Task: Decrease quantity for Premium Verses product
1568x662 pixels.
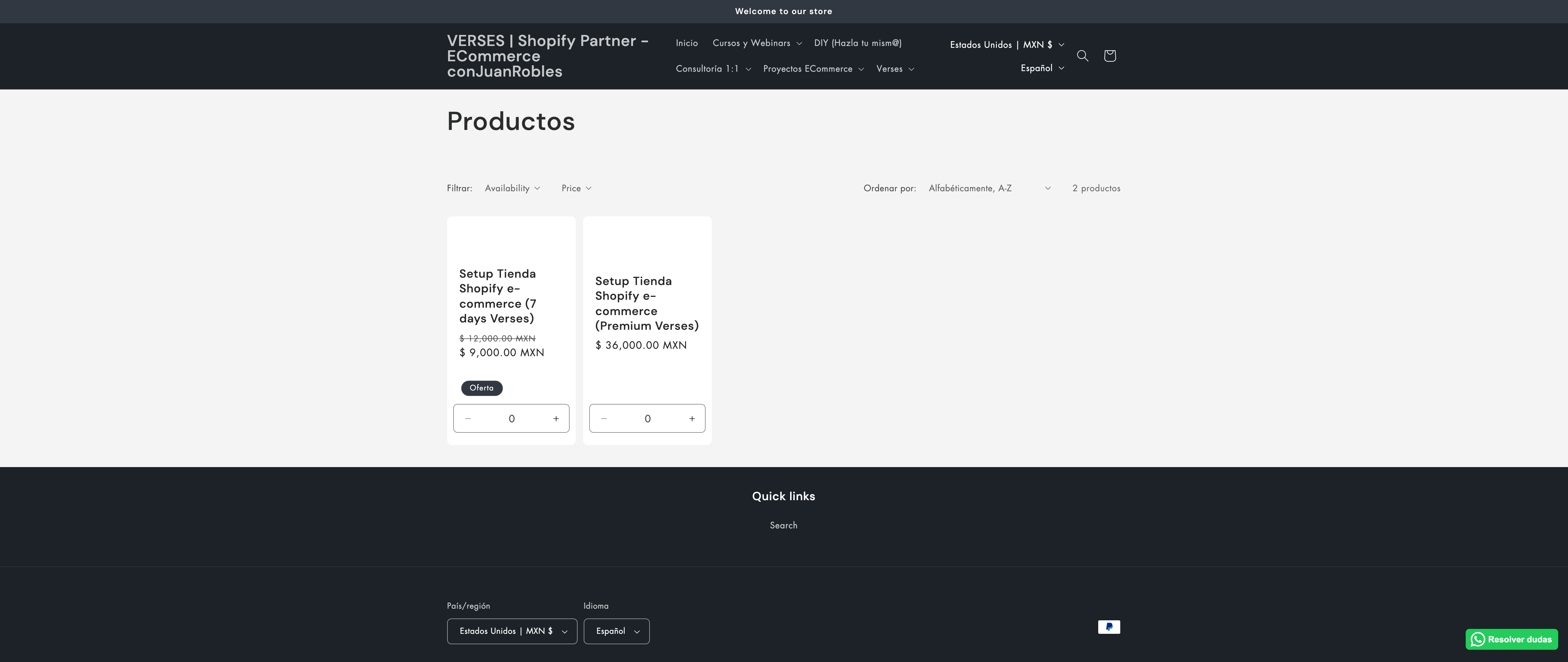Action: click(x=603, y=418)
